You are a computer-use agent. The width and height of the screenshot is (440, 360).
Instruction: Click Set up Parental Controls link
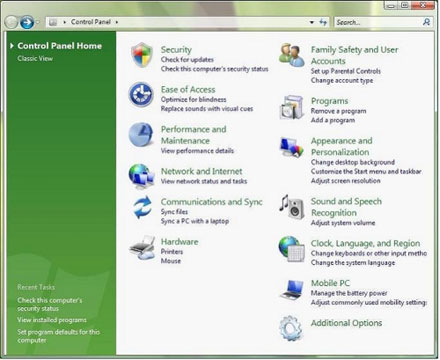[345, 71]
